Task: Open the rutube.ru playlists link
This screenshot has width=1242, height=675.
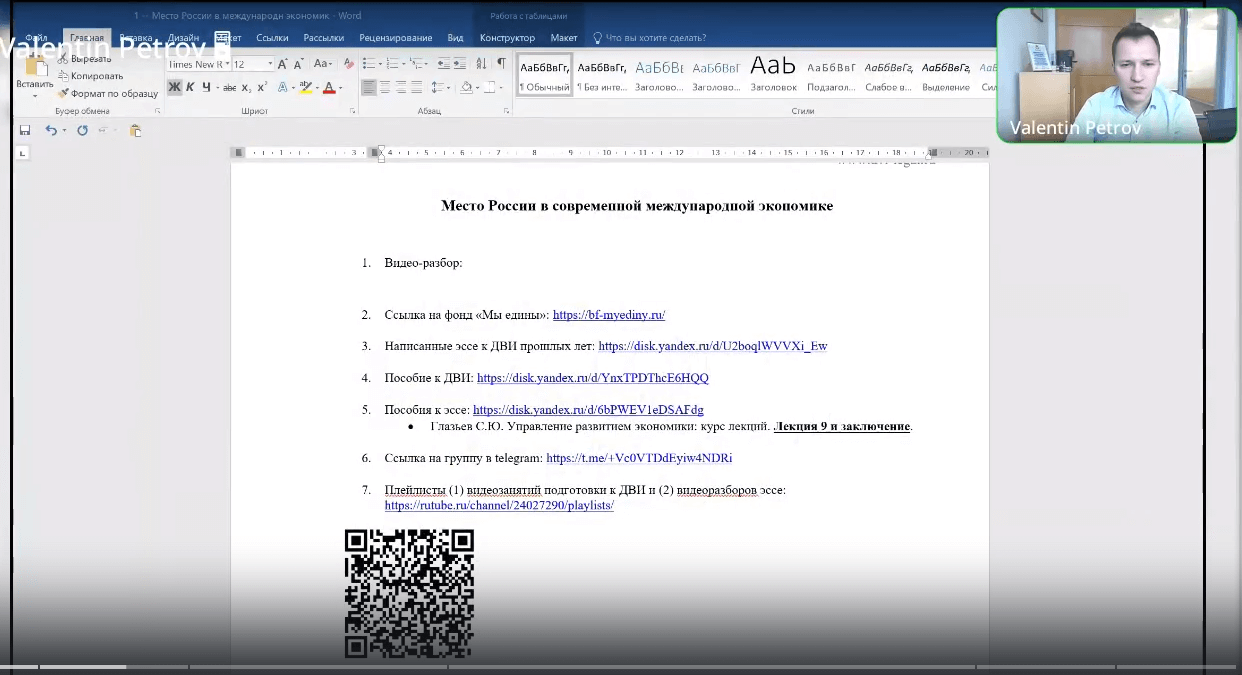Action: click(x=499, y=505)
